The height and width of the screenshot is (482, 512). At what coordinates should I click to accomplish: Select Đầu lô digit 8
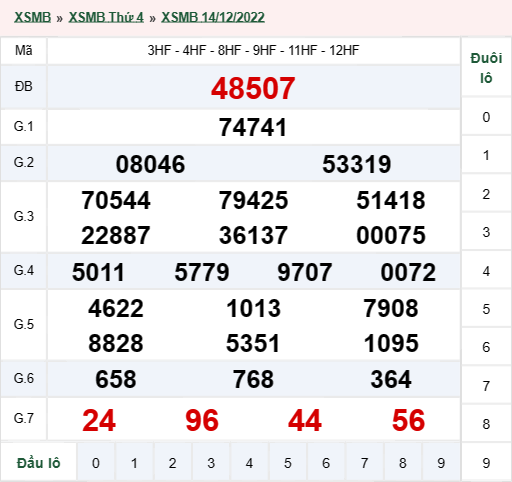[402, 463]
